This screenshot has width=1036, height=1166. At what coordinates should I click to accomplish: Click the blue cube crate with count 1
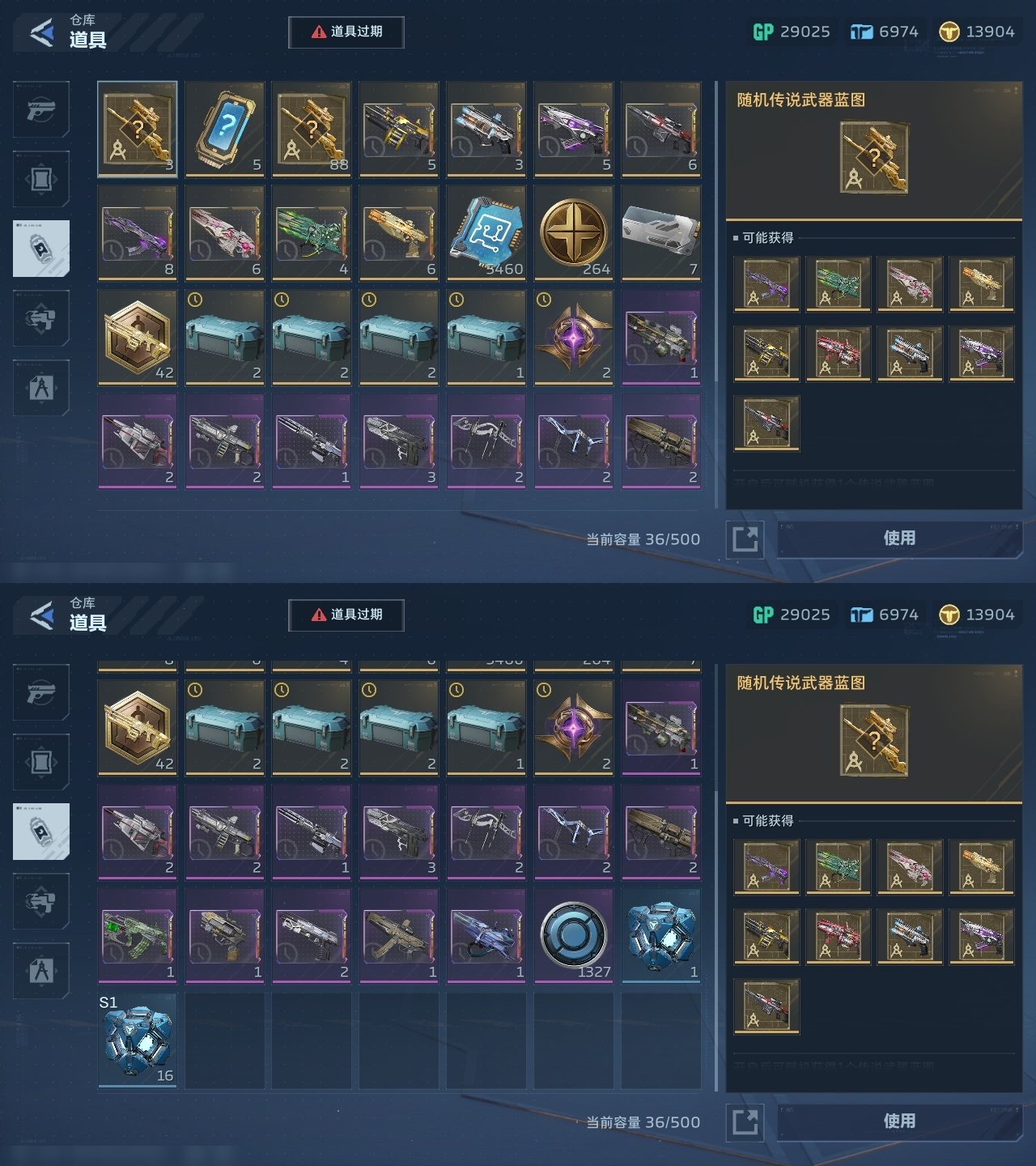pyautogui.click(x=661, y=936)
